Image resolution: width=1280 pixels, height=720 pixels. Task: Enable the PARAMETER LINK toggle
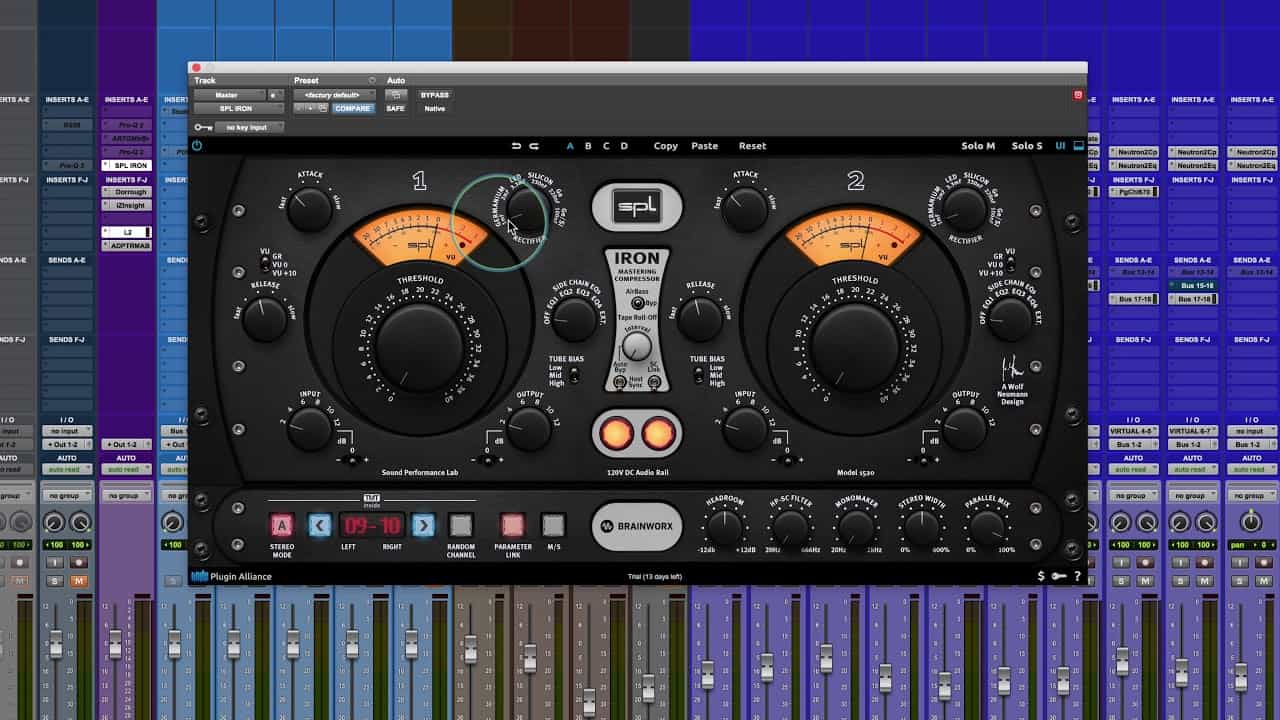pyautogui.click(x=512, y=524)
